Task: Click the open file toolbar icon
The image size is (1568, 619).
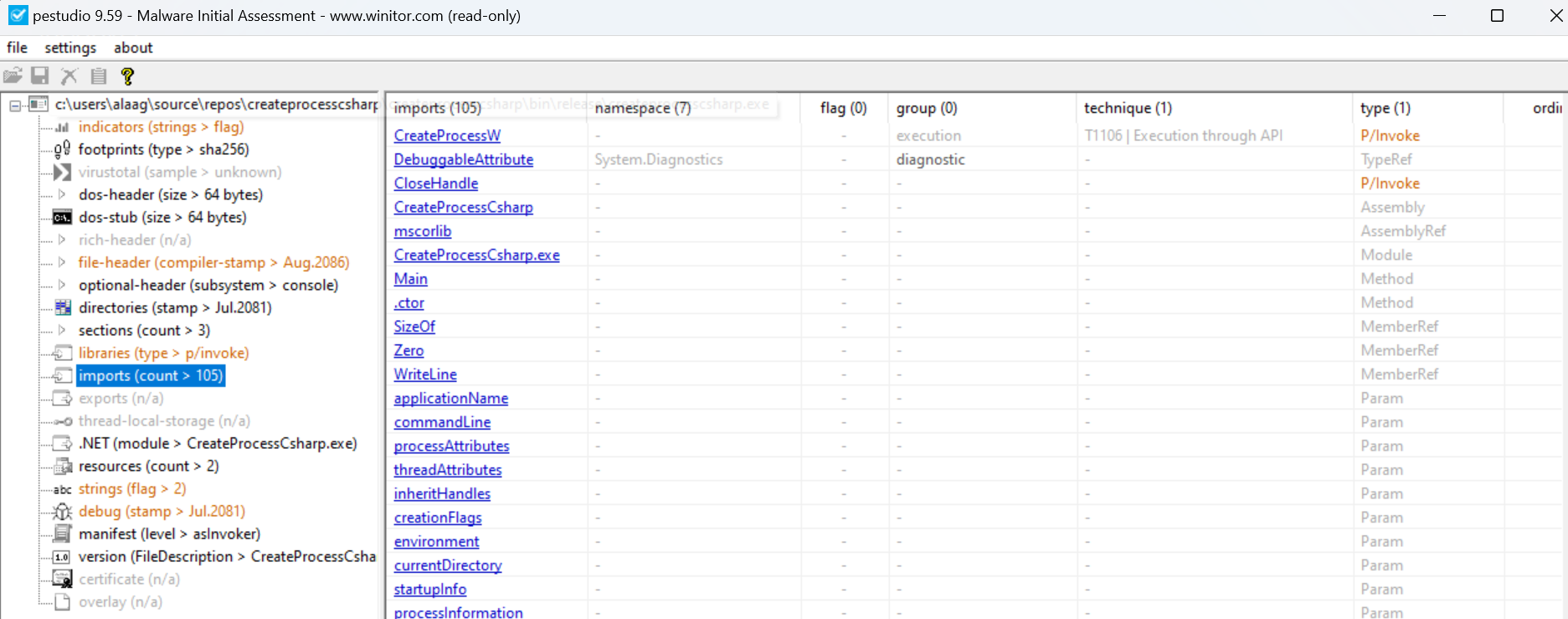Action: click(x=13, y=76)
